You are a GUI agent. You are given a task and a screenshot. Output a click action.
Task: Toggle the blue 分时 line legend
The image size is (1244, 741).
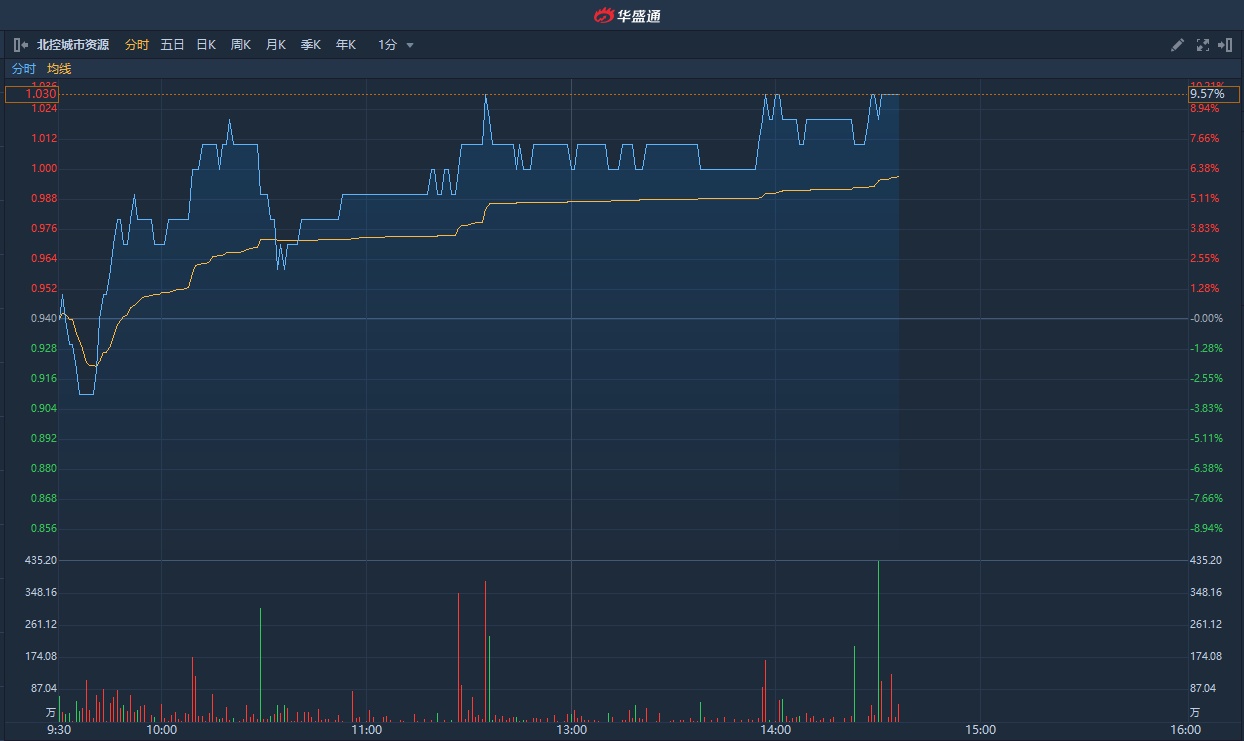point(23,69)
